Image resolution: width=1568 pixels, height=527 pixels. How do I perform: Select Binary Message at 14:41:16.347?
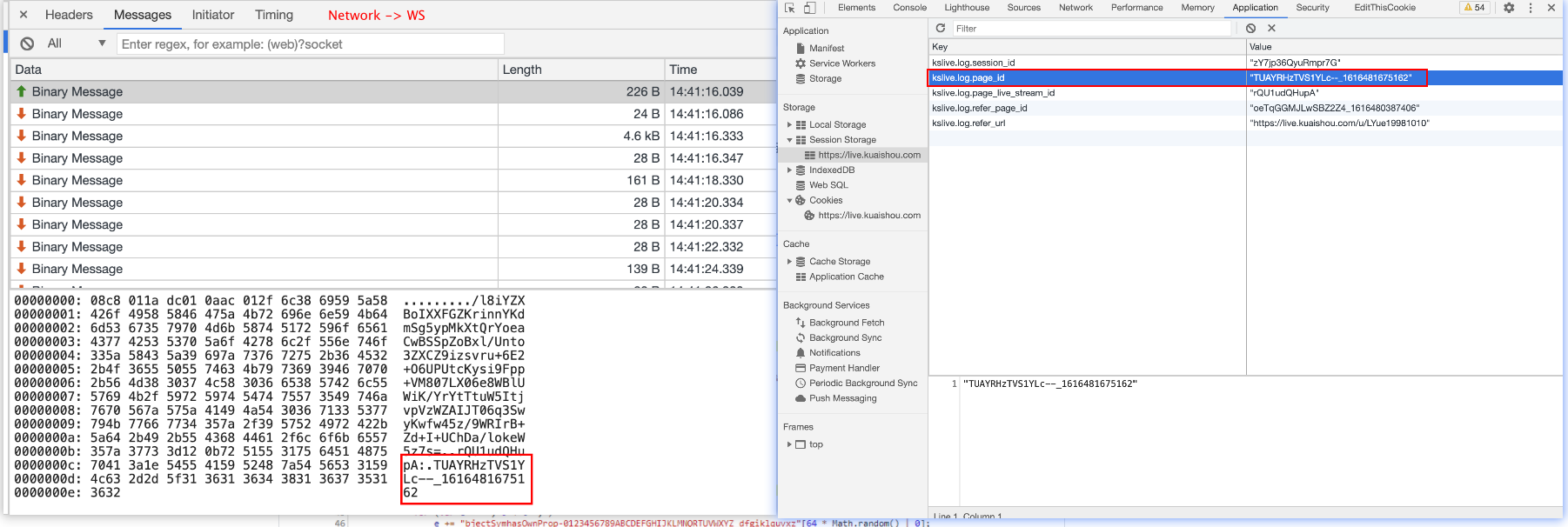point(393,158)
